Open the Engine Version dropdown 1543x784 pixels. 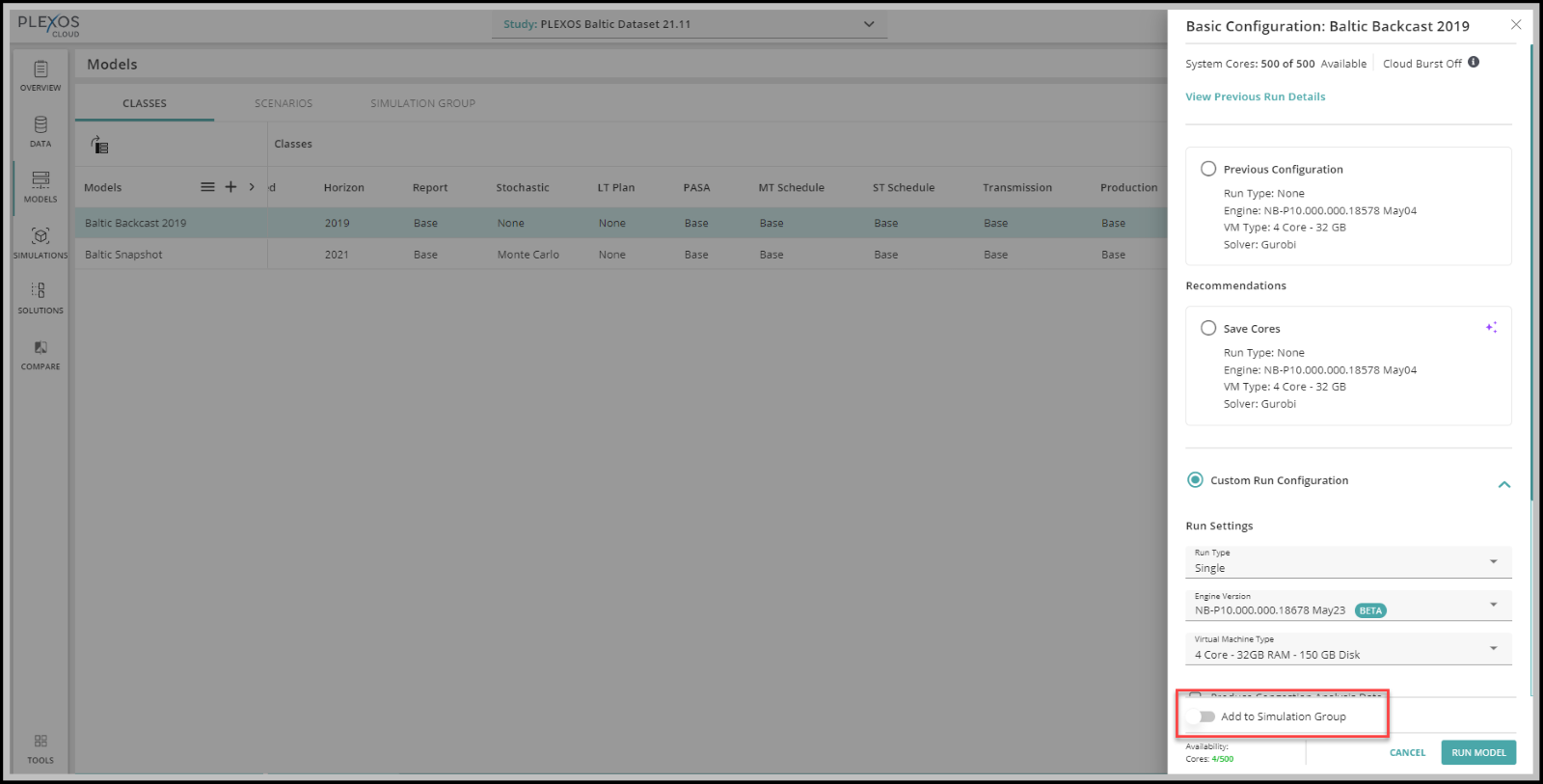(1348, 605)
